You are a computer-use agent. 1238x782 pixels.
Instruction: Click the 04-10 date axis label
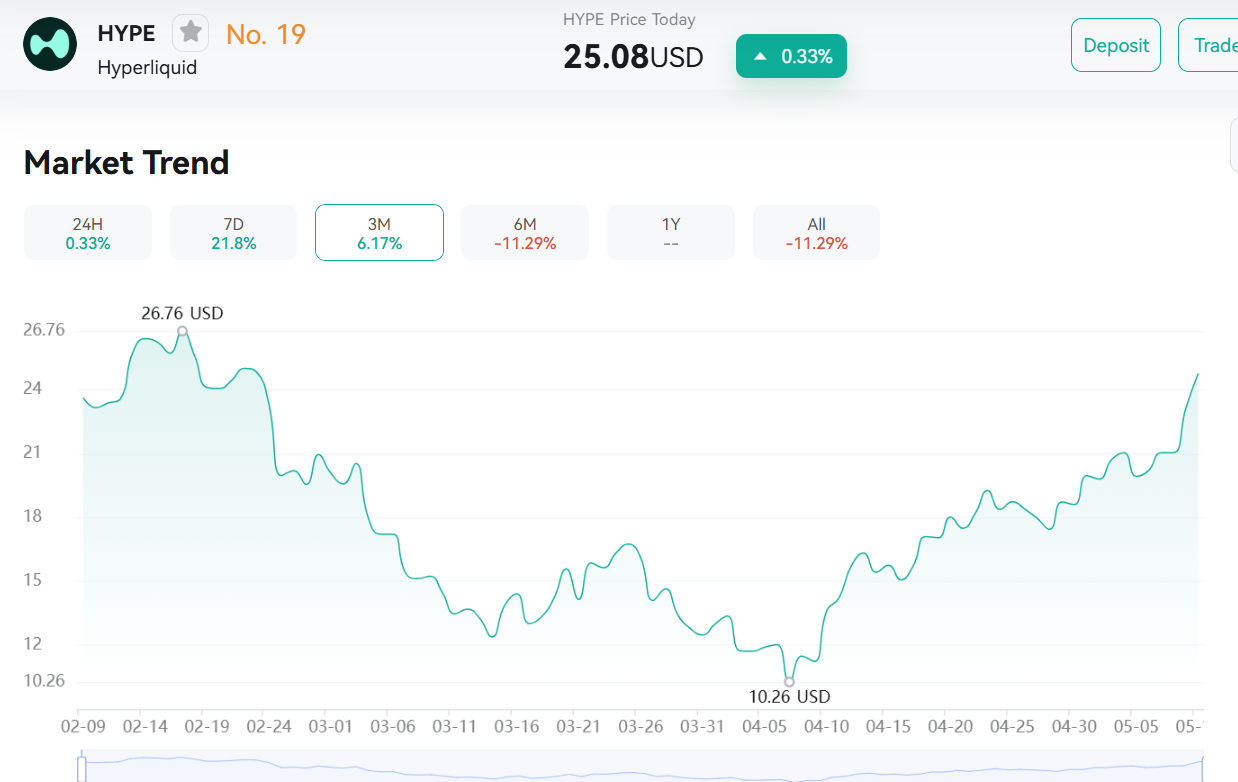826,725
